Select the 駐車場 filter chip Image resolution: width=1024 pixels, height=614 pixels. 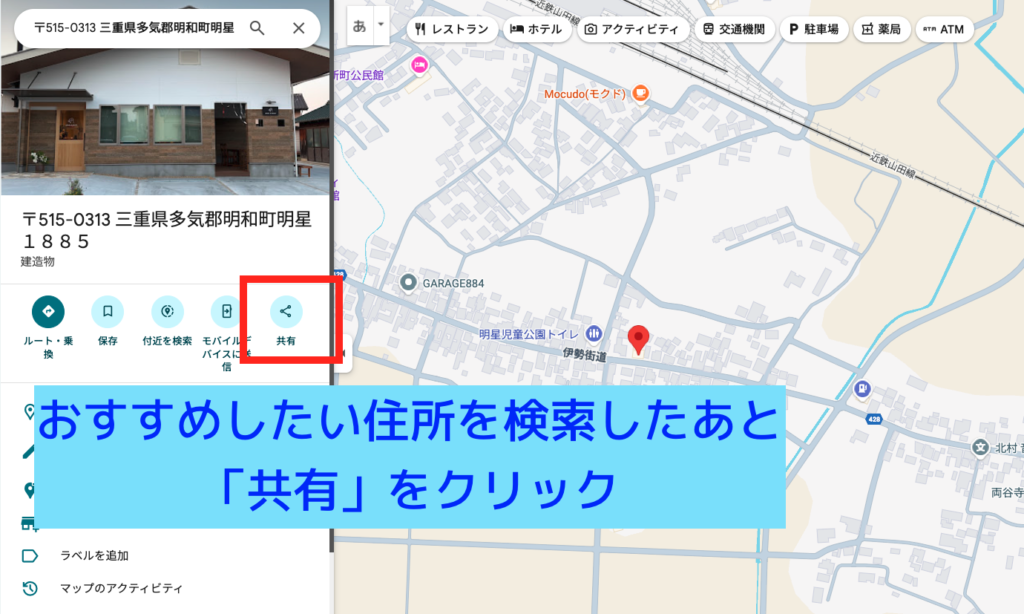[814, 29]
